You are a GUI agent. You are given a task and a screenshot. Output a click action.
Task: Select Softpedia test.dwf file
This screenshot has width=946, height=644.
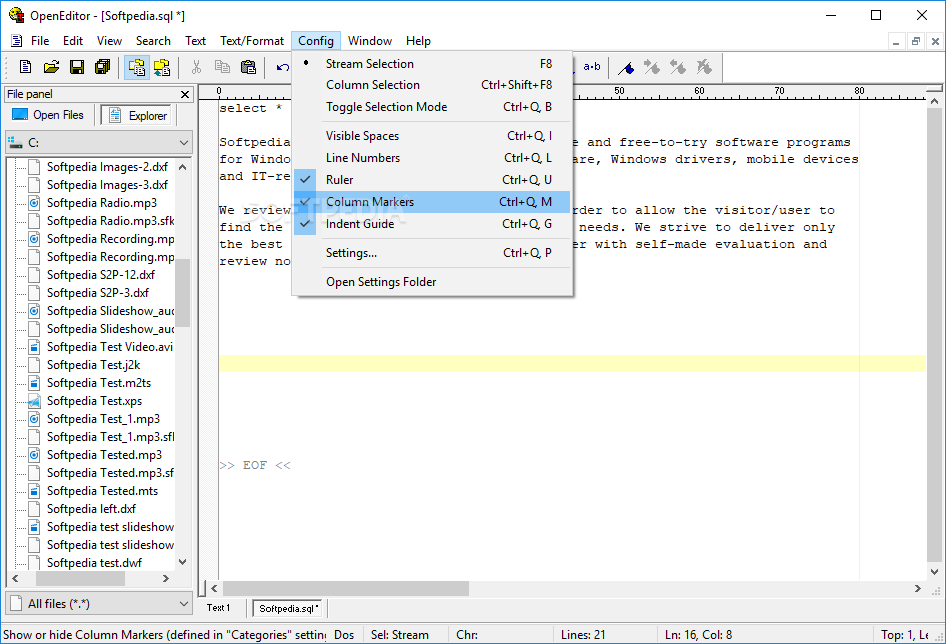tap(94, 563)
